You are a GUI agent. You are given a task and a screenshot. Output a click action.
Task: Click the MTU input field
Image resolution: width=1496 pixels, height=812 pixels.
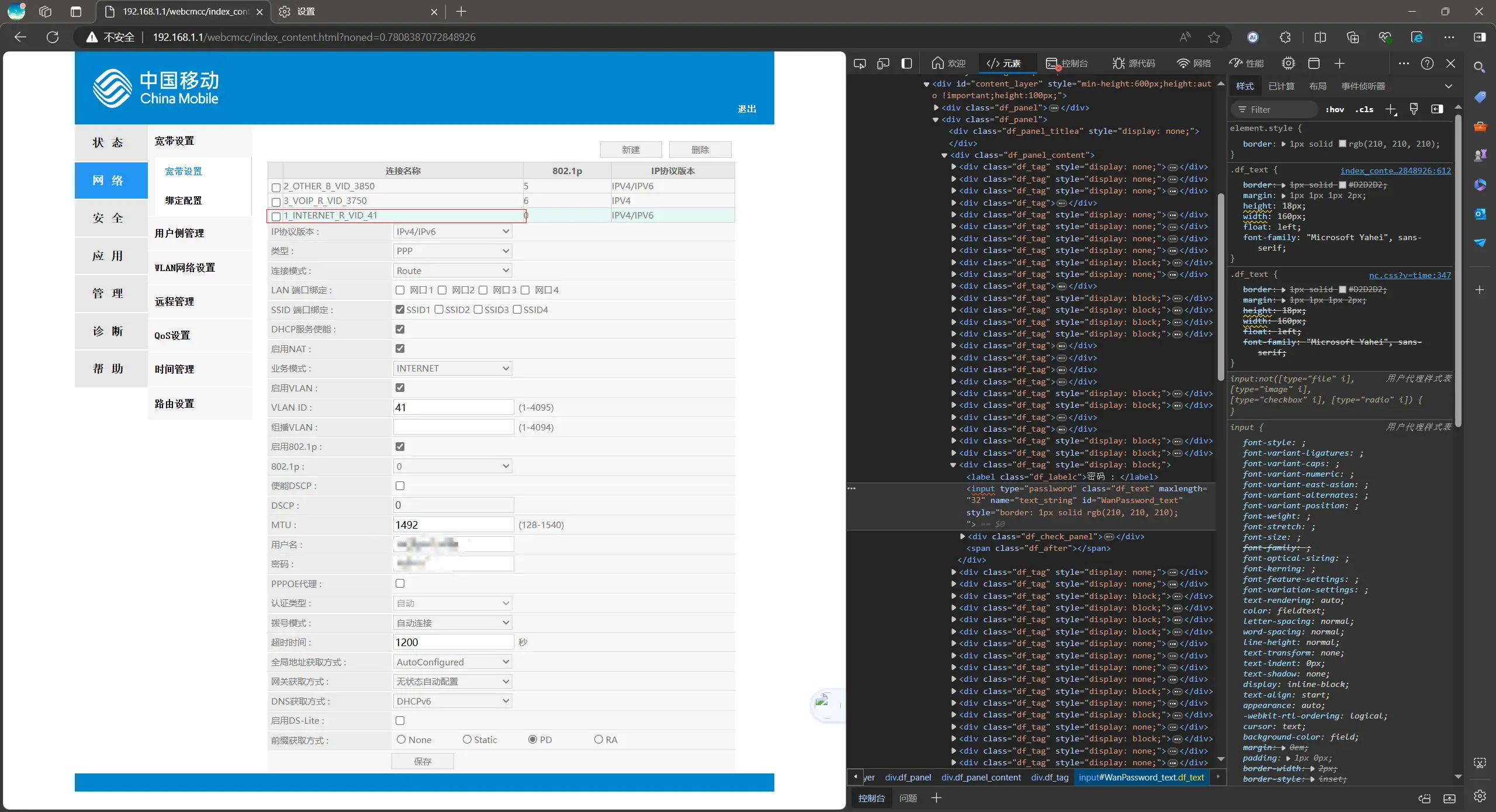453,525
